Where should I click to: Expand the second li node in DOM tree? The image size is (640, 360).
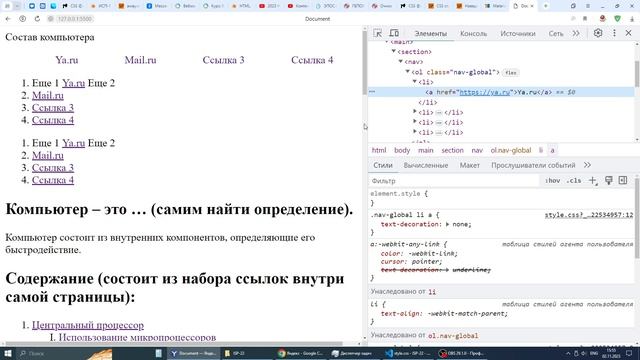pyautogui.click(x=415, y=112)
